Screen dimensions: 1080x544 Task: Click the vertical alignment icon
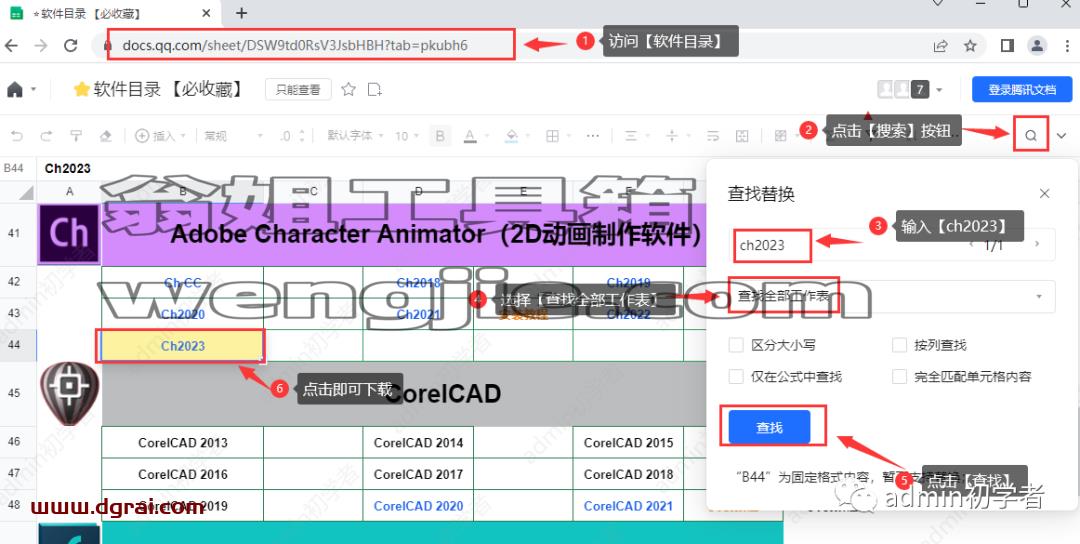point(672,136)
